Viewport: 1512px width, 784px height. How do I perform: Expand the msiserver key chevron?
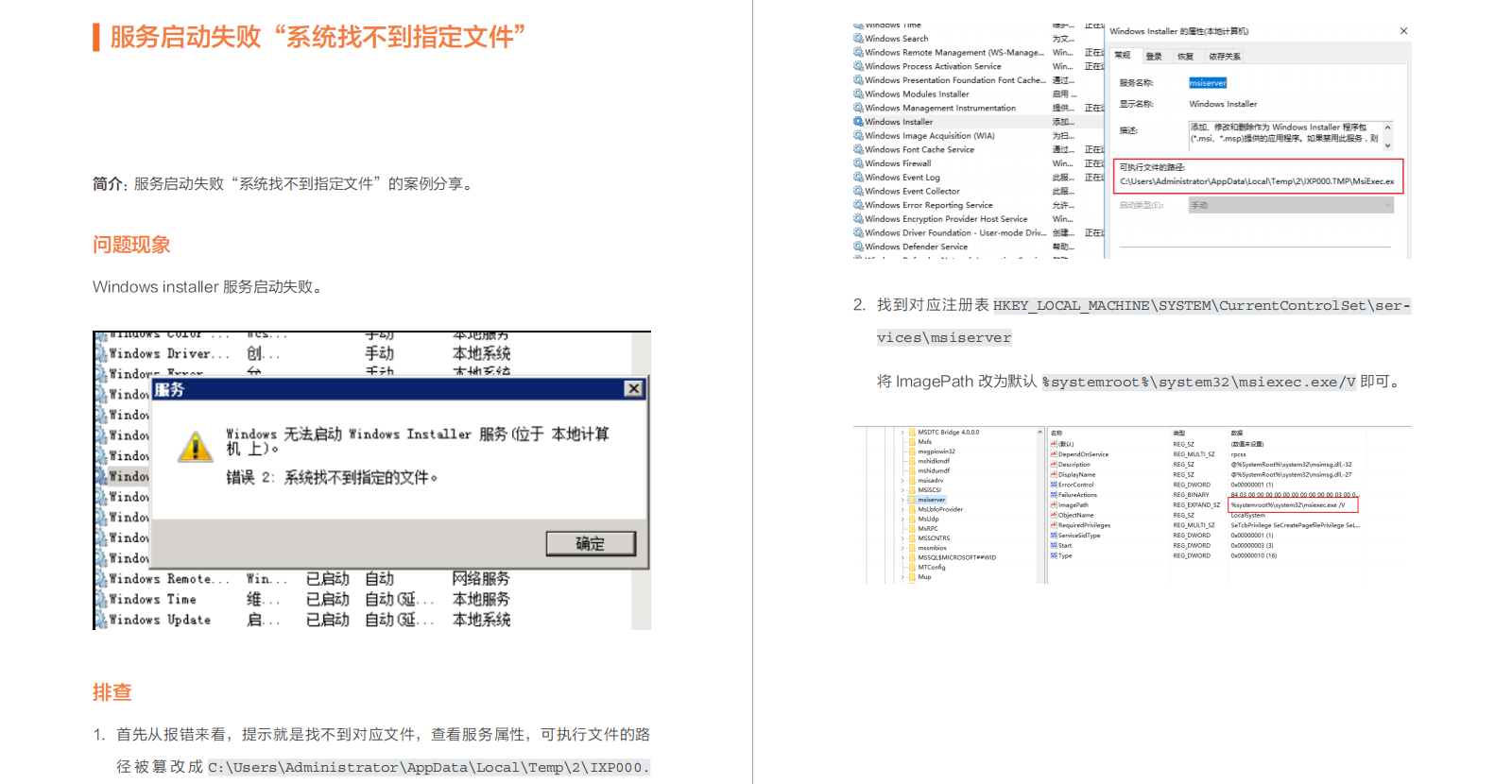(x=902, y=500)
